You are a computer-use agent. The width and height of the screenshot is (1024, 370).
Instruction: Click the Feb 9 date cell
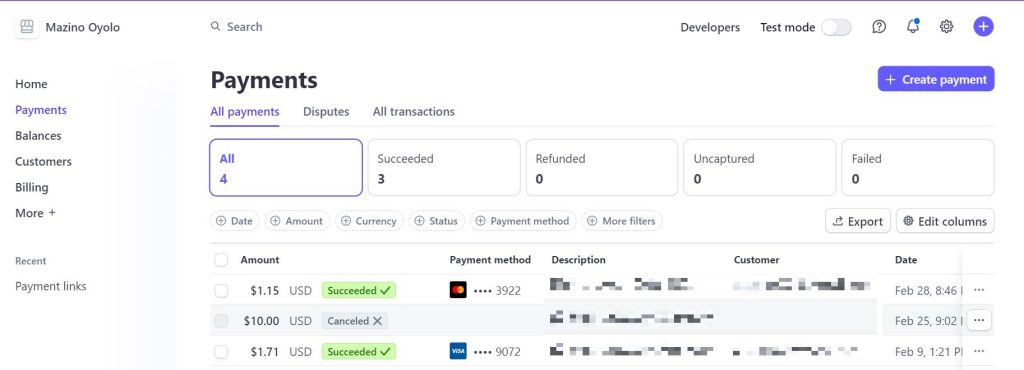928,352
